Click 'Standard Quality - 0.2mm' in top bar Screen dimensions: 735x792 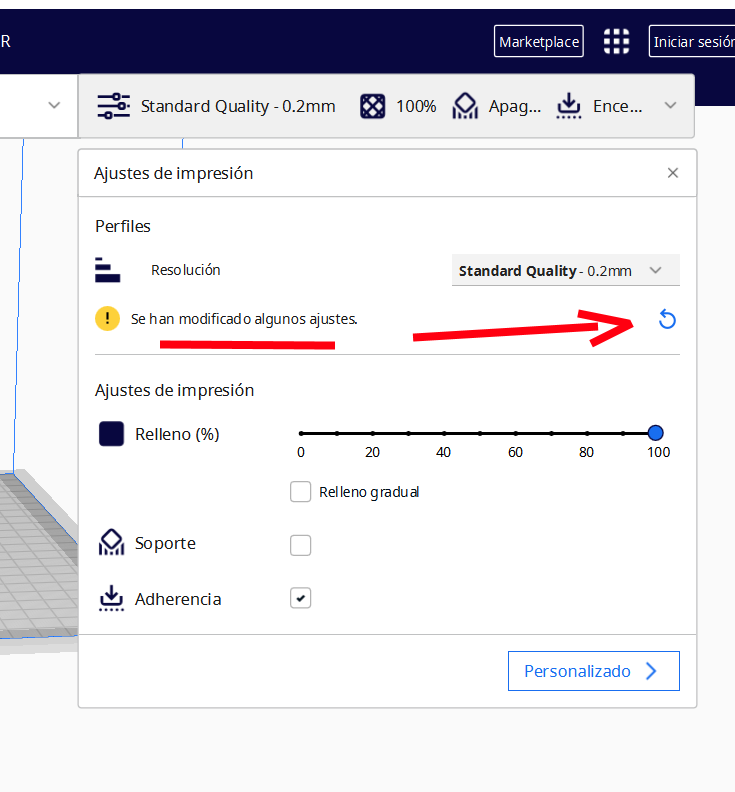point(238,106)
